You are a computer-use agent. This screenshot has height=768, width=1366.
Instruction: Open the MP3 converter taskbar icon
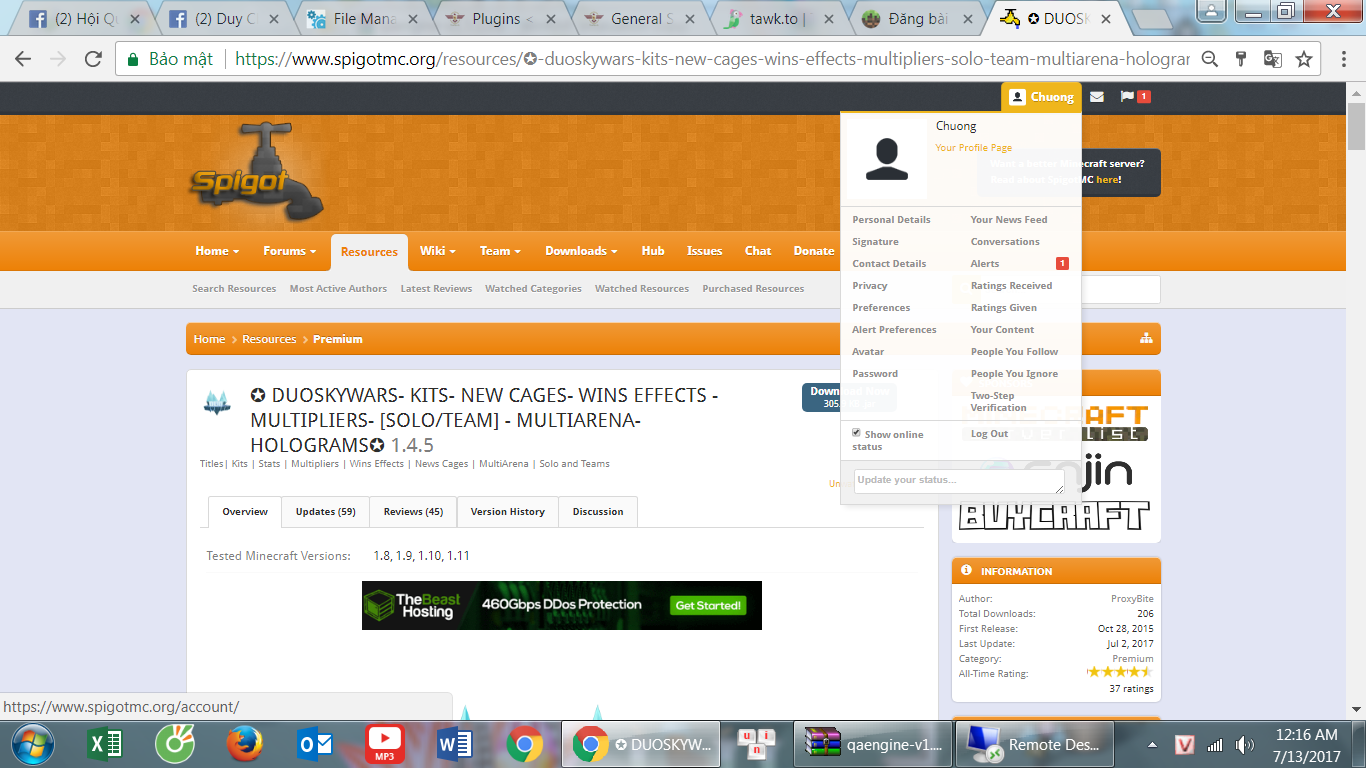384,744
